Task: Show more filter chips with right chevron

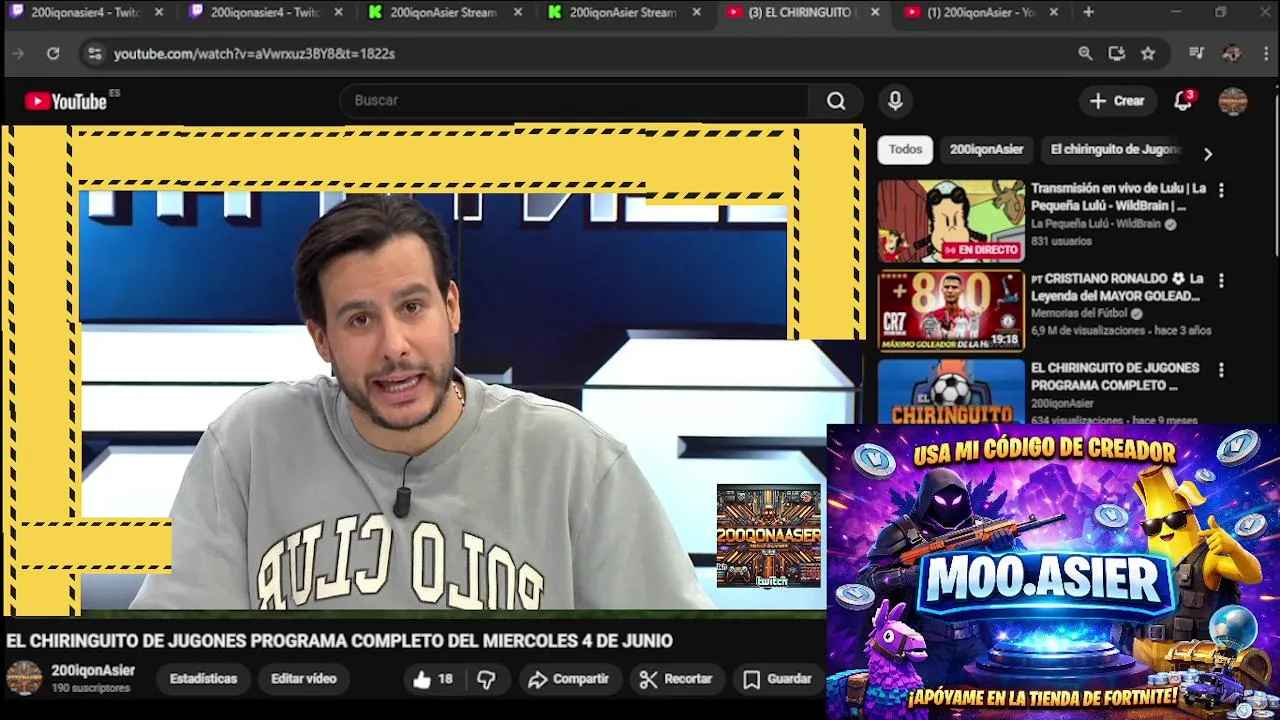Action: [1207, 154]
